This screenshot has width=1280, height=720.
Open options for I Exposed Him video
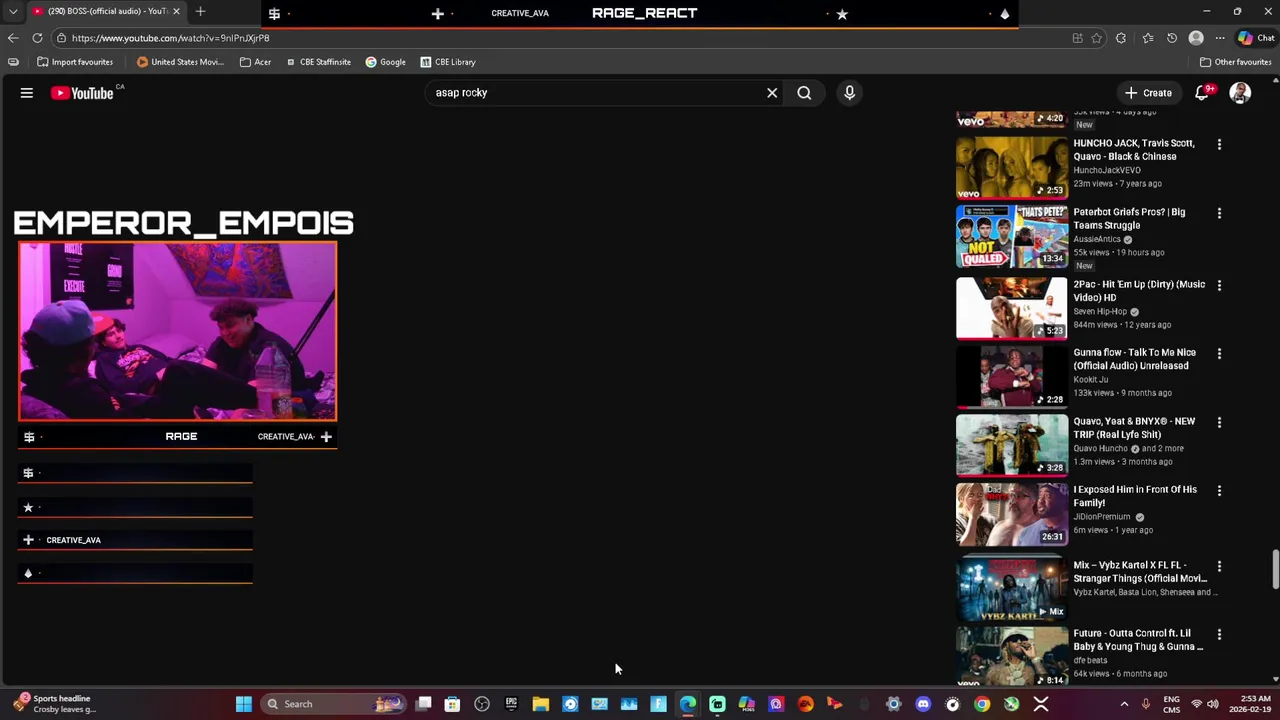click(x=1219, y=490)
